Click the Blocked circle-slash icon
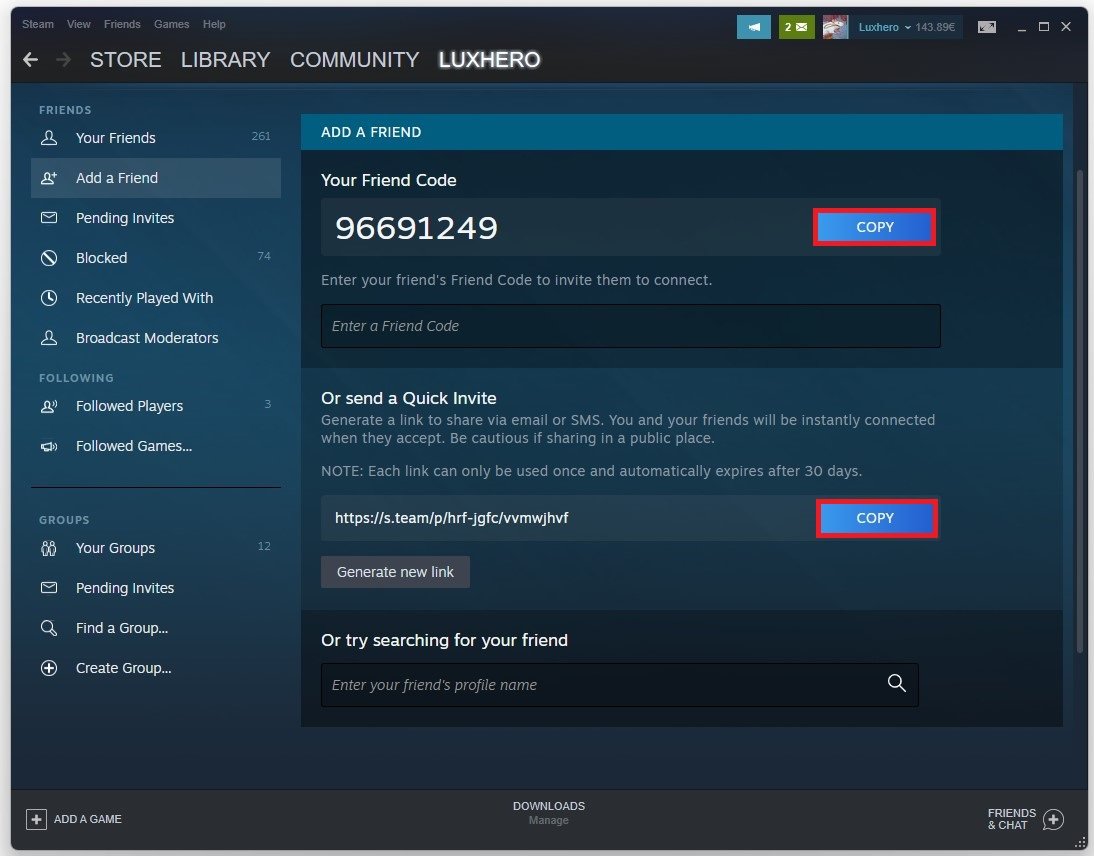 (49, 258)
